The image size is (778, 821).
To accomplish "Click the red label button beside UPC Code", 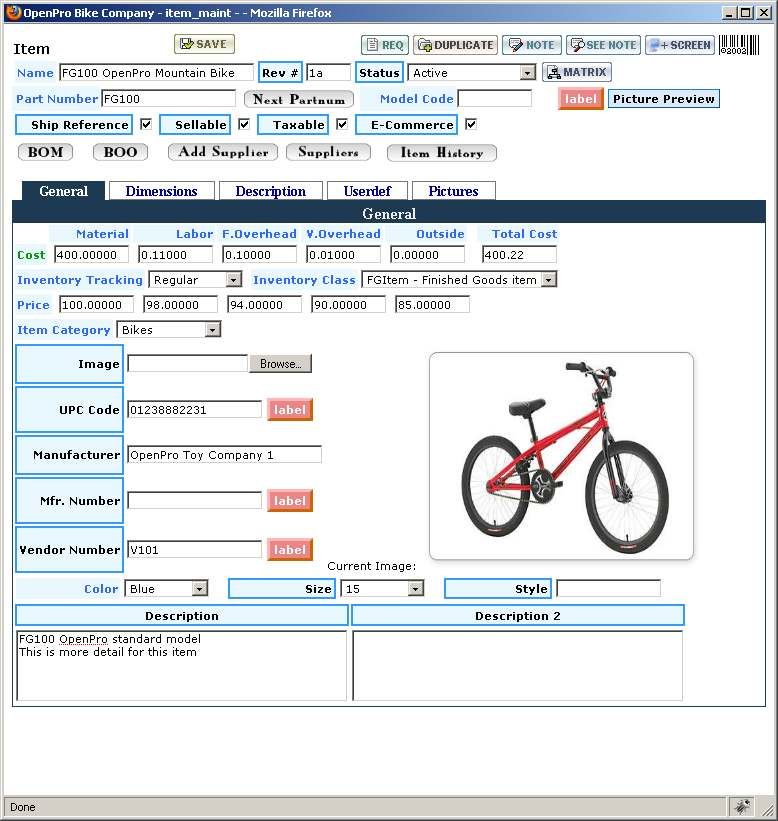I will [290, 409].
